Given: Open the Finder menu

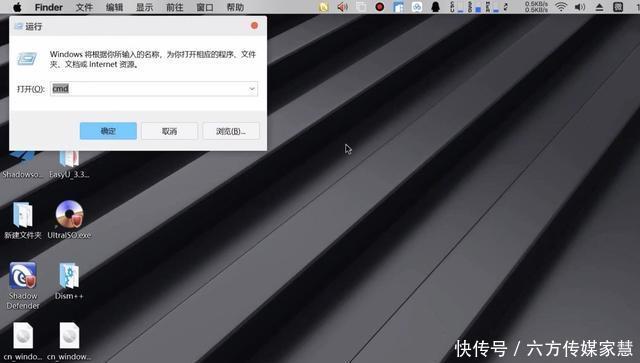Looking at the screenshot, I should click(49, 7).
